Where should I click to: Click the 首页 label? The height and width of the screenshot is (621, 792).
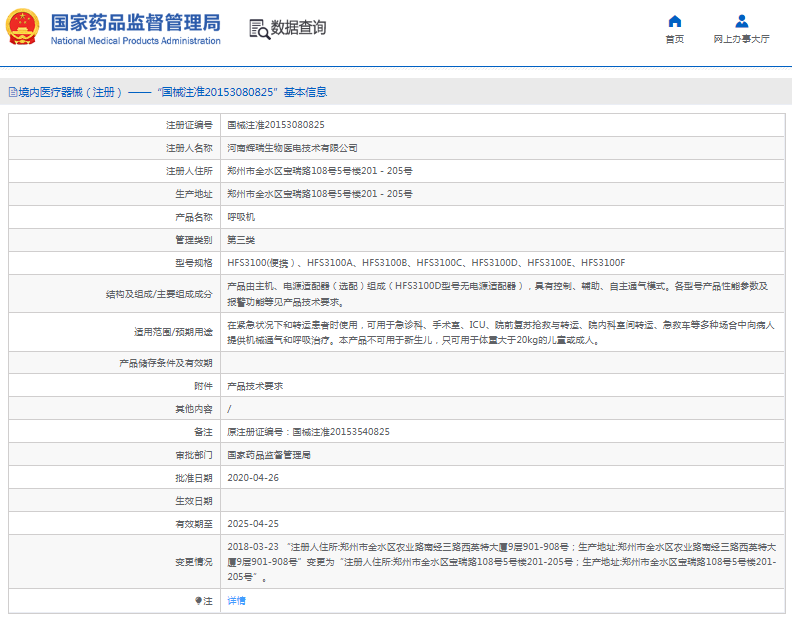(x=675, y=39)
